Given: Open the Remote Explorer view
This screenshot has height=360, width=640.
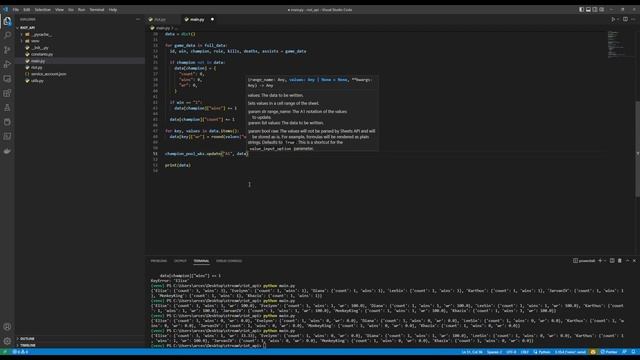Looking at the screenshot, I should 7,79.
